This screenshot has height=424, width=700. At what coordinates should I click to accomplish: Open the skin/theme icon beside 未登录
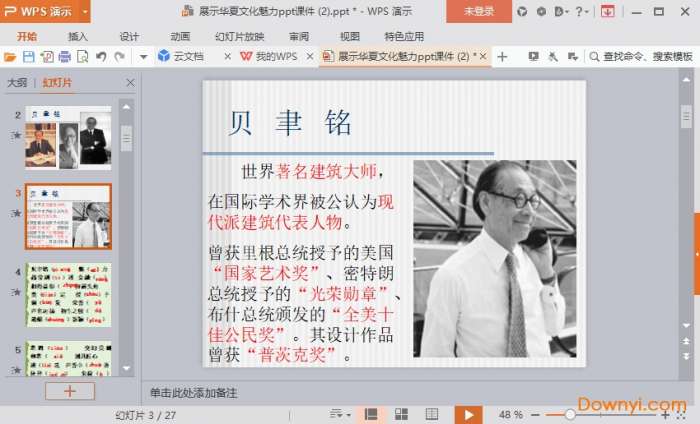pos(522,12)
